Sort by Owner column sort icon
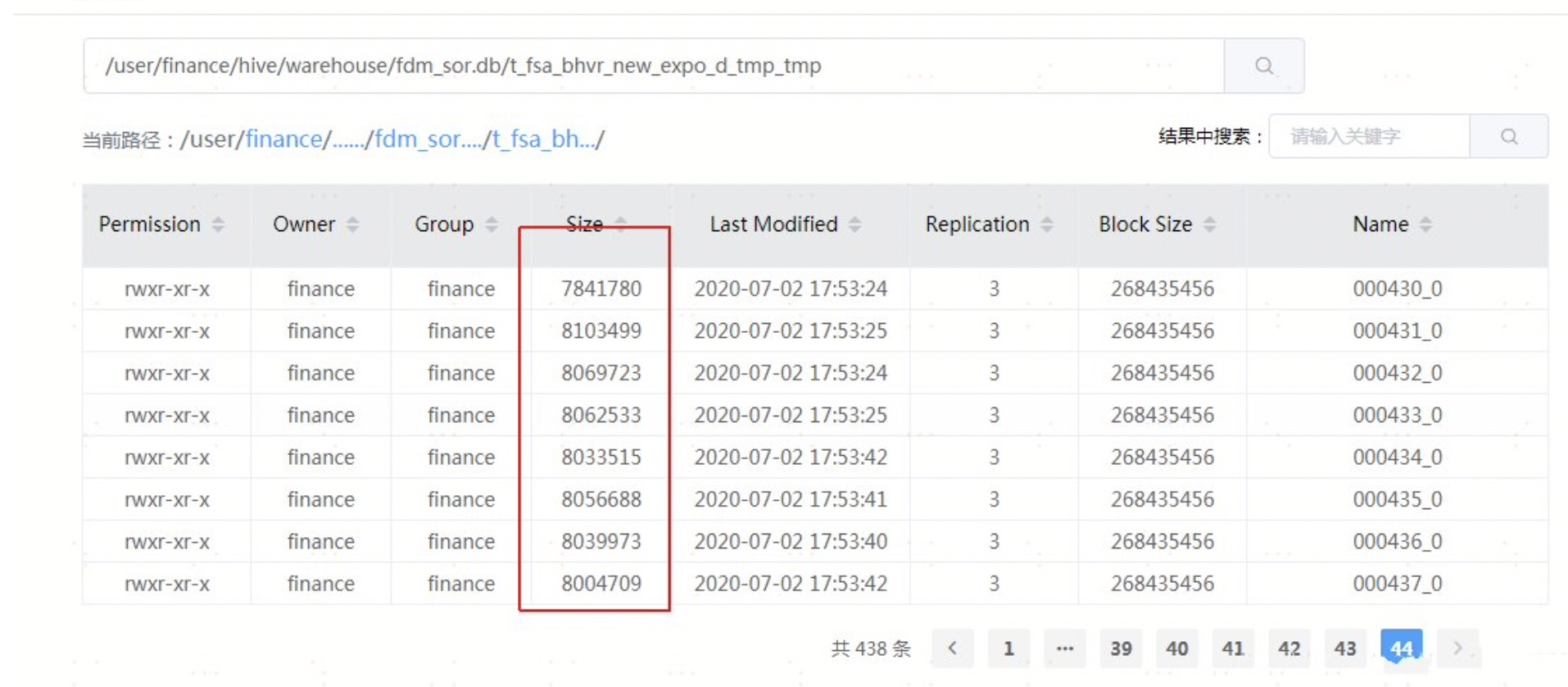Image resolution: width=1568 pixels, height=687 pixels. click(x=352, y=224)
